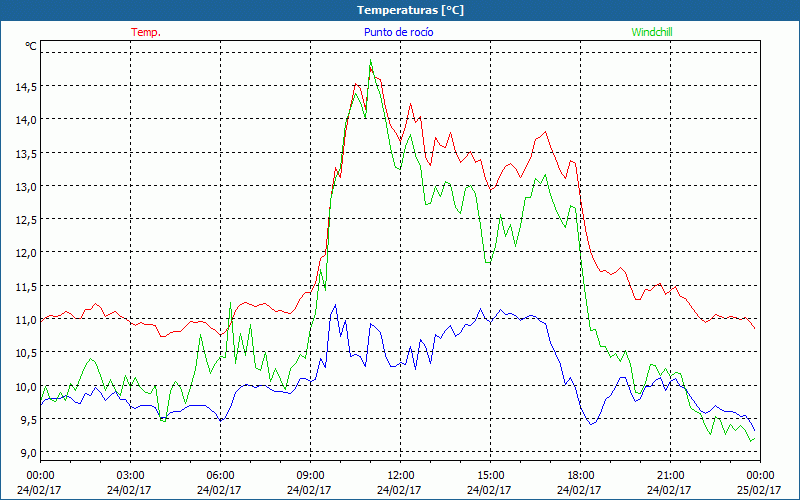Click the 12,0 y-axis value
Image resolution: width=800 pixels, height=500 pixels.
(26, 253)
